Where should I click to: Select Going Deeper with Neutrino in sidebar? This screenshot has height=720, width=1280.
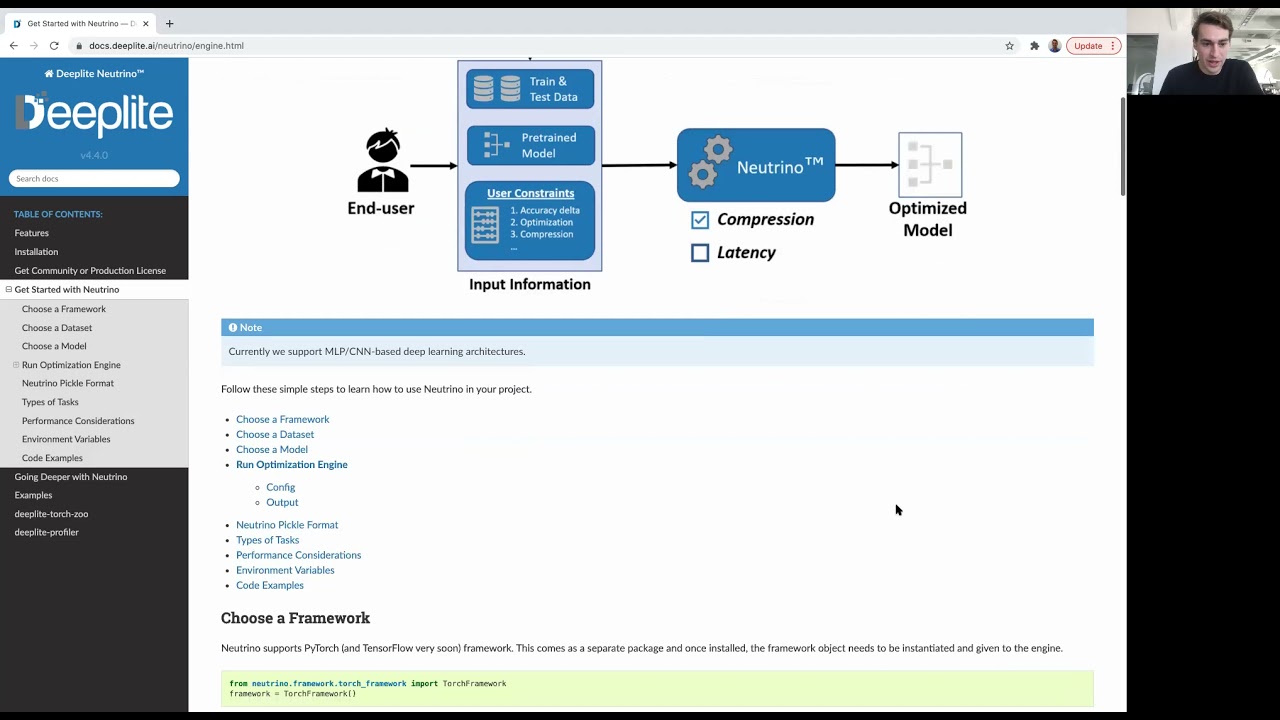click(71, 477)
